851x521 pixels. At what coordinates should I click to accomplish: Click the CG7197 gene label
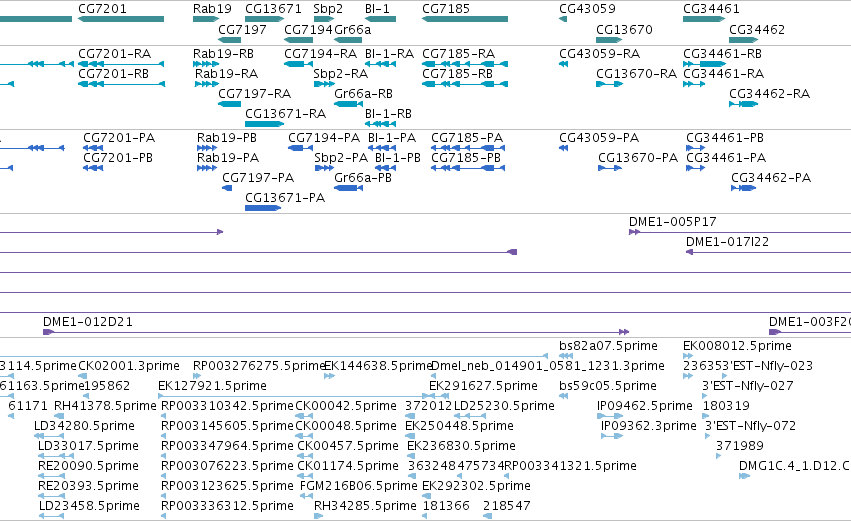coord(242,29)
